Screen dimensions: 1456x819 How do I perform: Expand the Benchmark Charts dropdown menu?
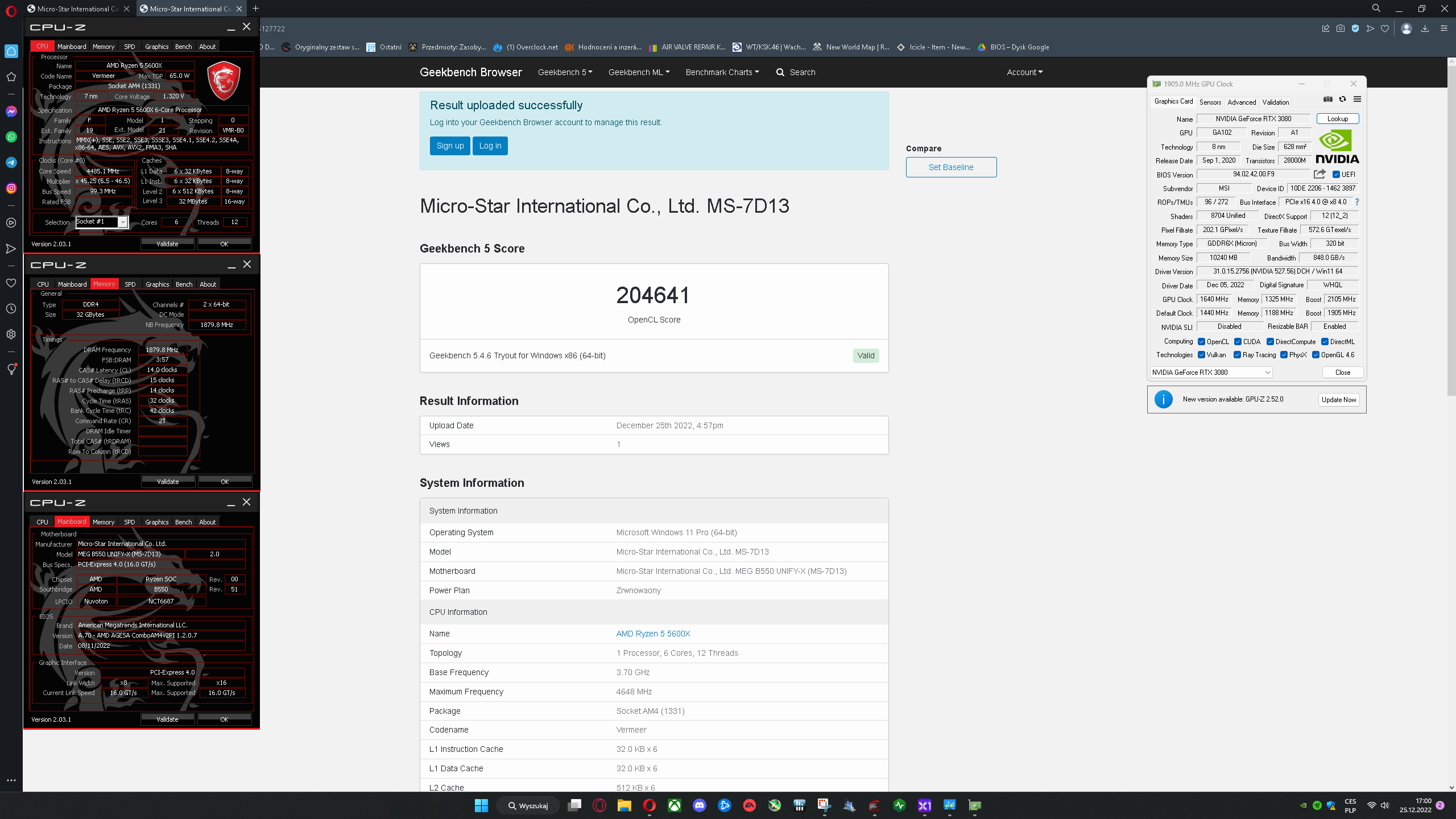click(x=722, y=72)
